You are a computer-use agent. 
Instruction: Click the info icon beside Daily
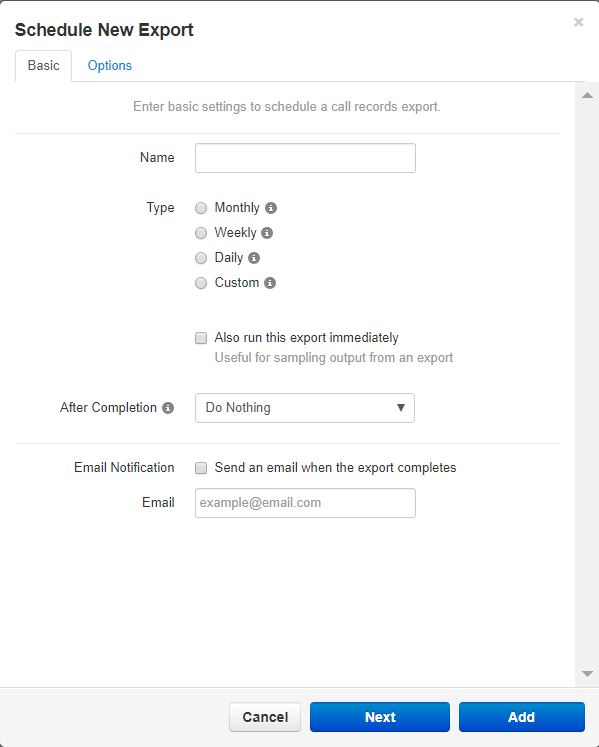(x=254, y=258)
